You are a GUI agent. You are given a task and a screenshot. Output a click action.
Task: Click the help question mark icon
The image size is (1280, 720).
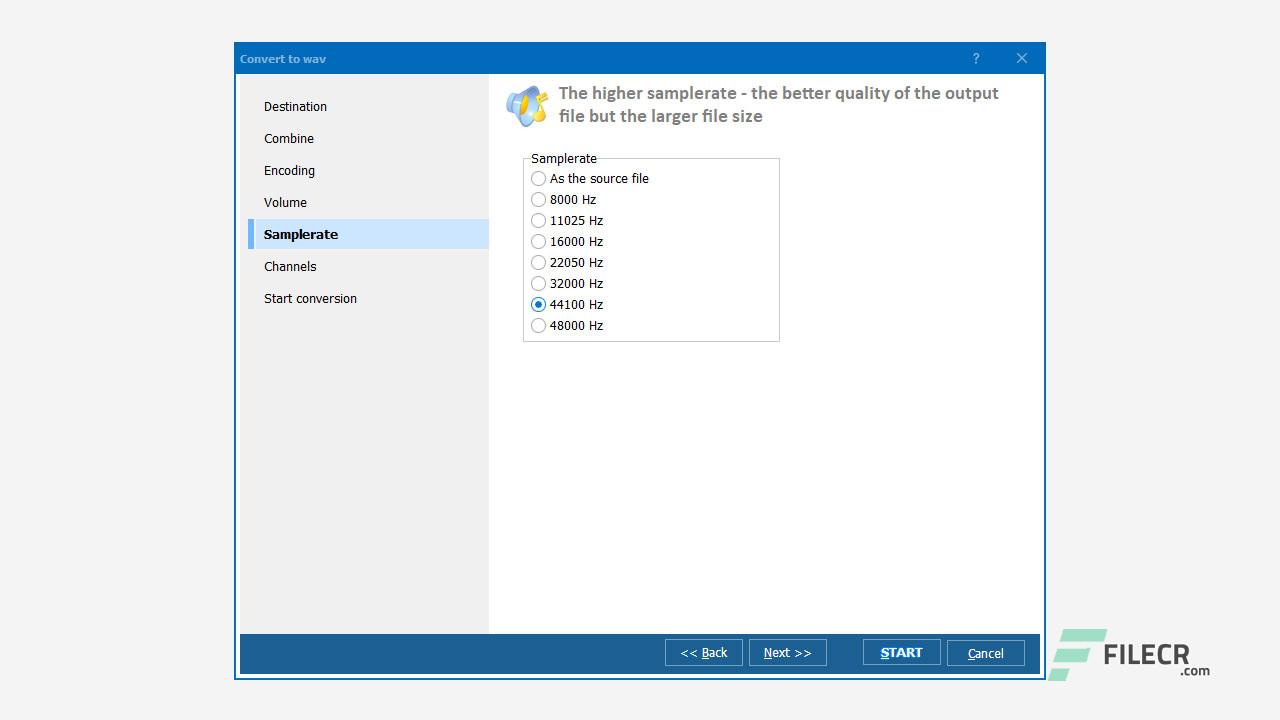coord(975,58)
